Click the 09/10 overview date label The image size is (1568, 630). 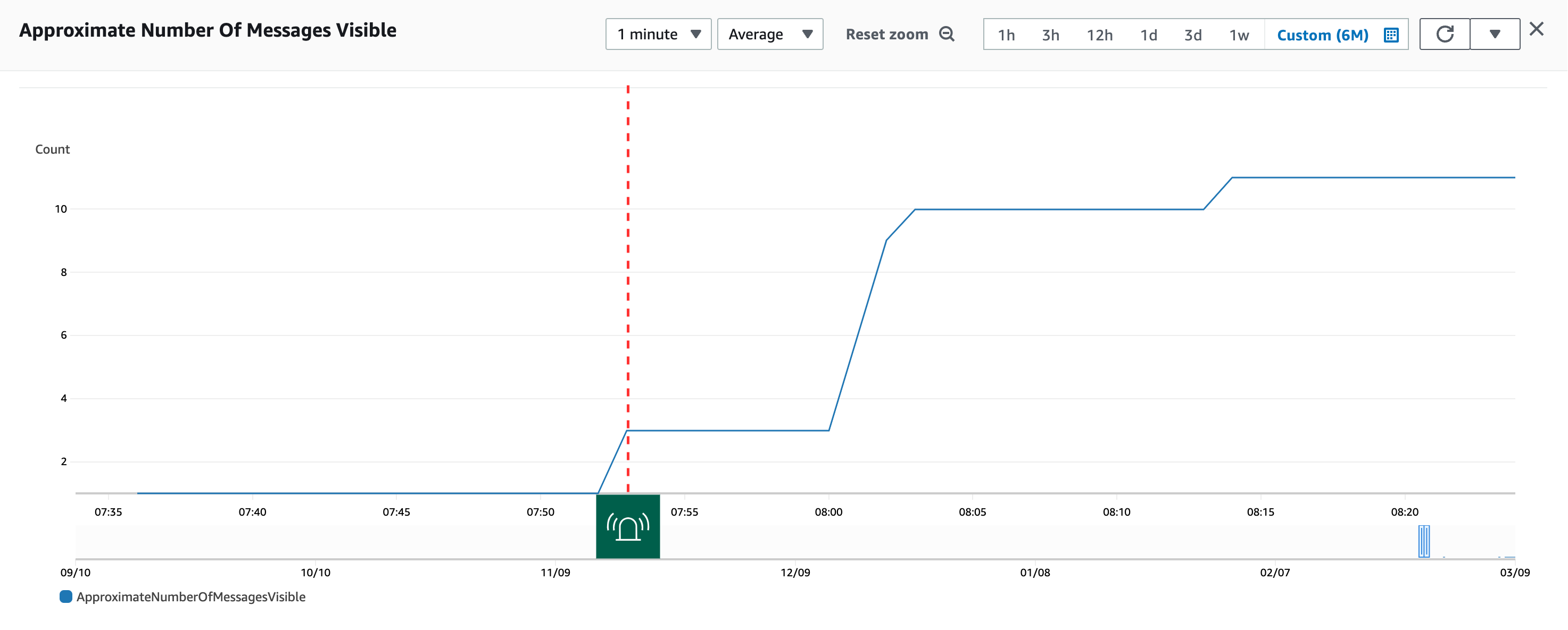click(76, 573)
